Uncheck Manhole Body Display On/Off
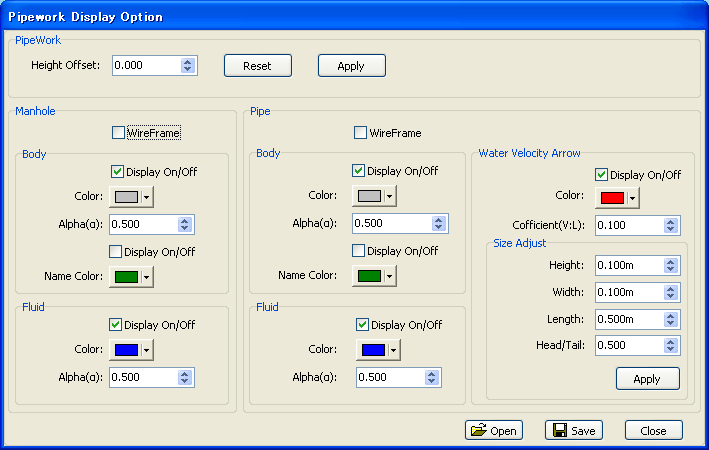This screenshot has width=709, height=450. point(118,171)
